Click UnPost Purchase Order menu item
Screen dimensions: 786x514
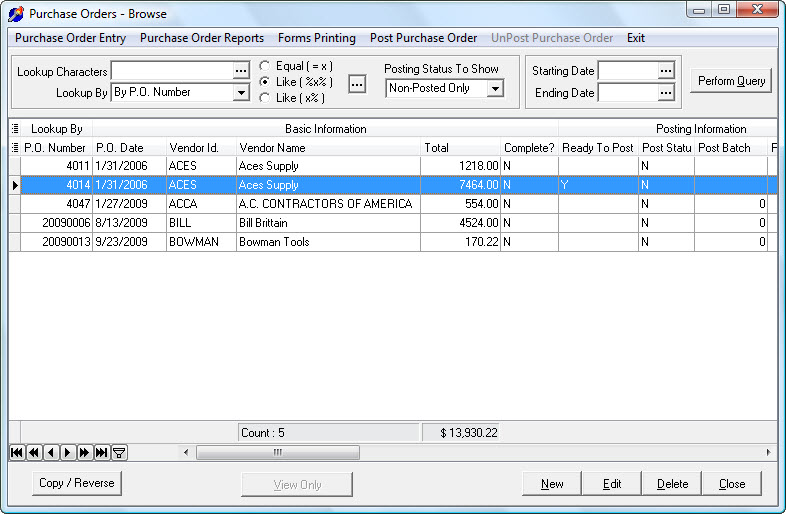(x=552, y=38)
